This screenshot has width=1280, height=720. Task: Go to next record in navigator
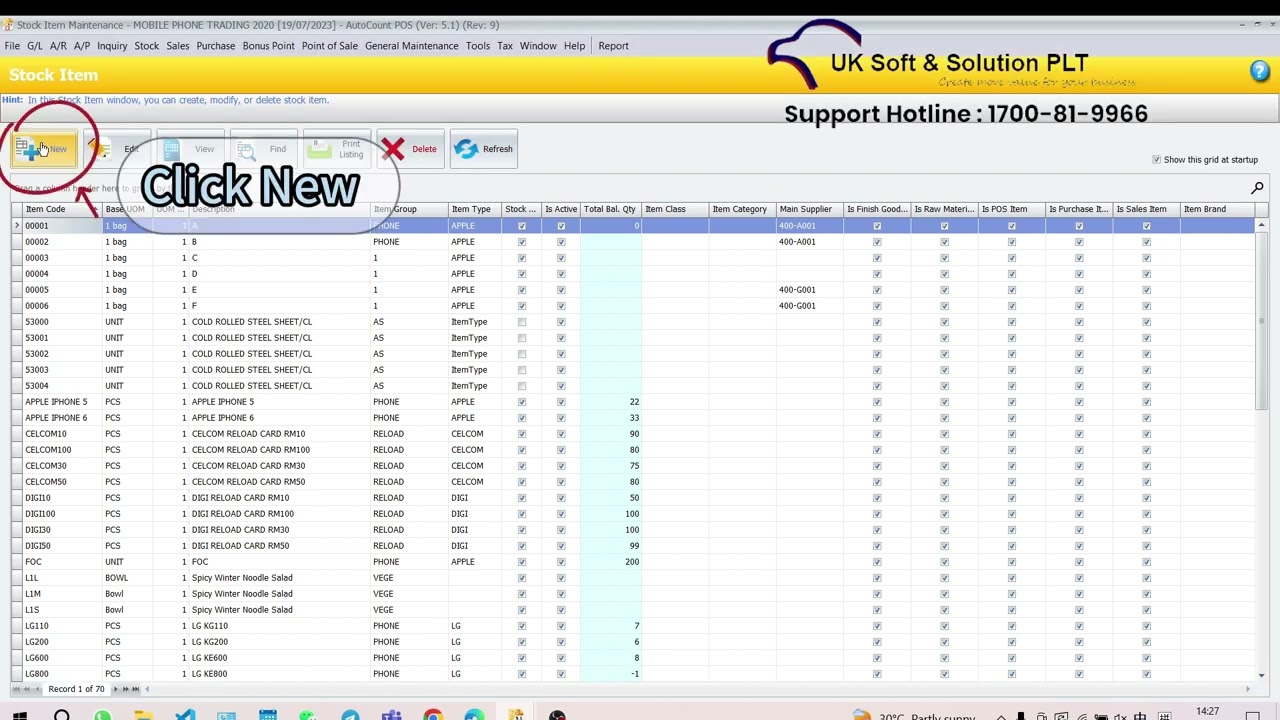click(114, 689)
